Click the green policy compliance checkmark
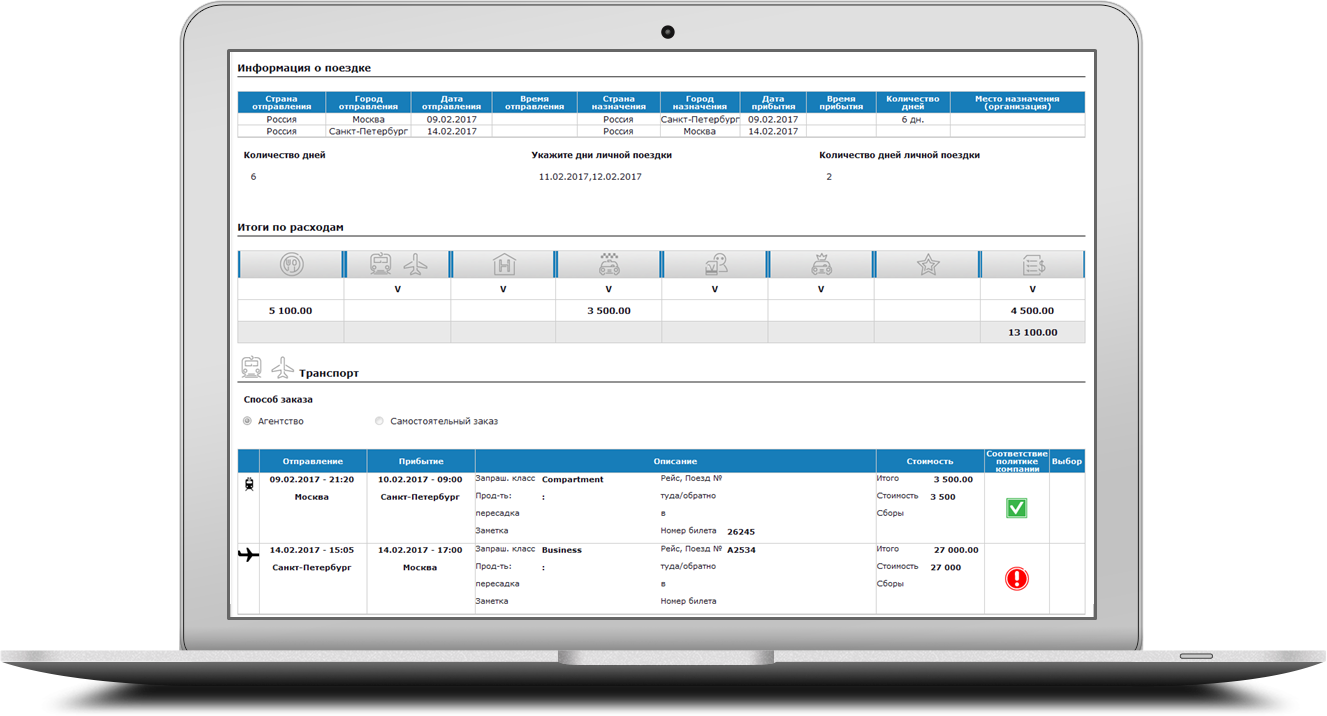The width and height of the screenshot is (1327, 716). point(1016,508)
